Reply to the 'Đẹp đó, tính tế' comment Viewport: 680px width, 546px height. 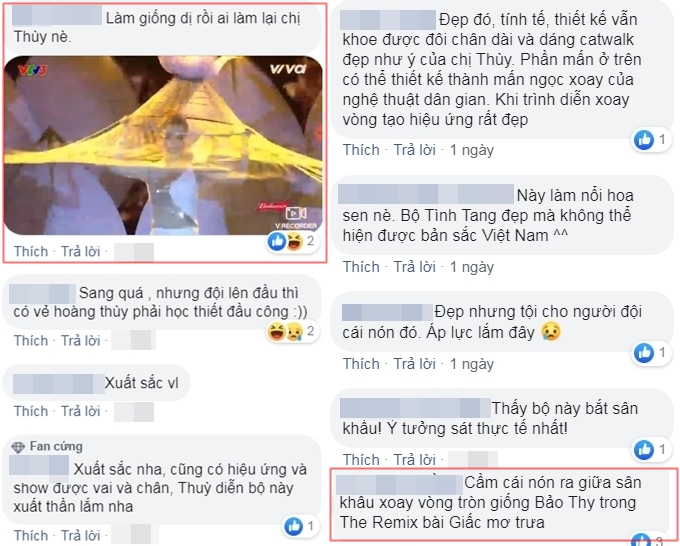point(415,150)
